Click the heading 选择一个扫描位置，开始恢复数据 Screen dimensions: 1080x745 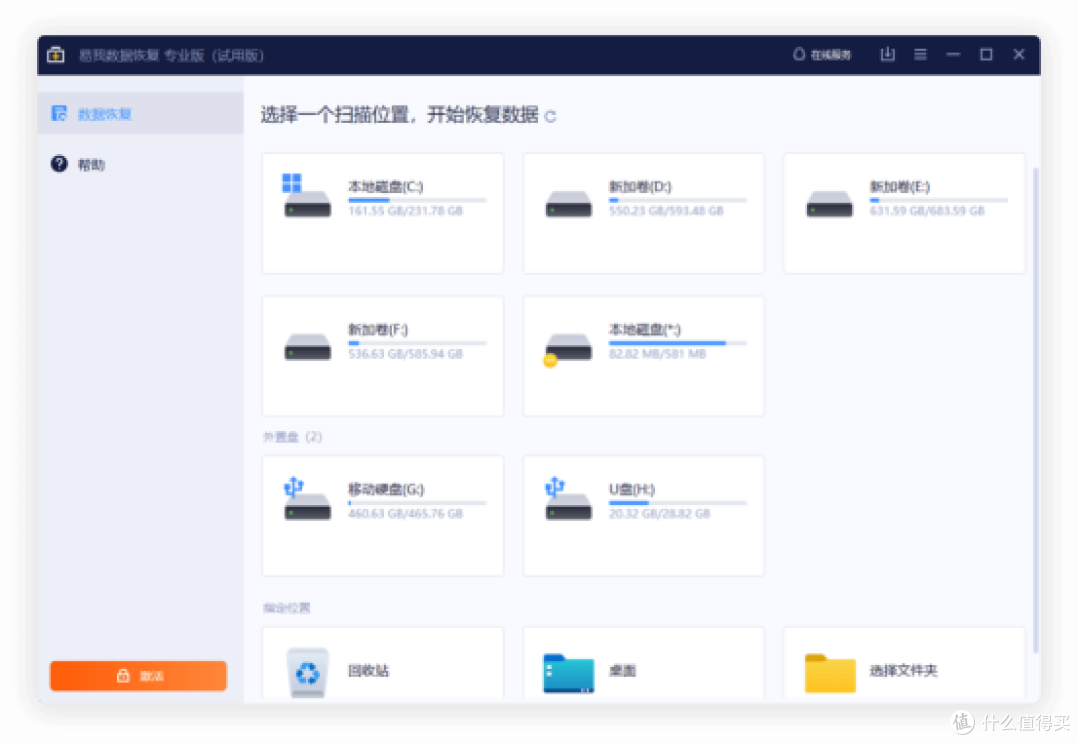coord(399,114)
